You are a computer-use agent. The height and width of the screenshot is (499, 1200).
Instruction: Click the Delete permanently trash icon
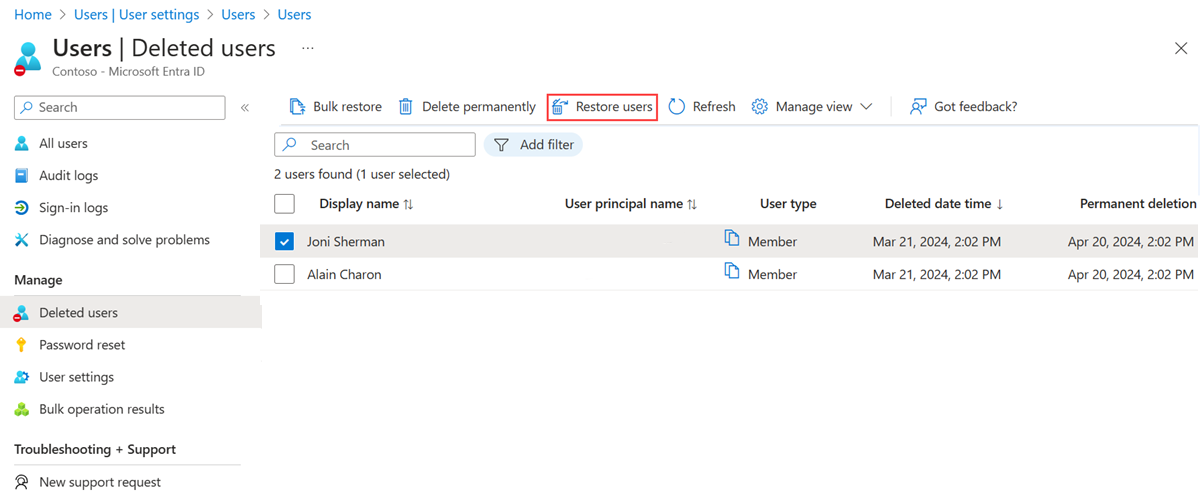[x=406, y=107]
